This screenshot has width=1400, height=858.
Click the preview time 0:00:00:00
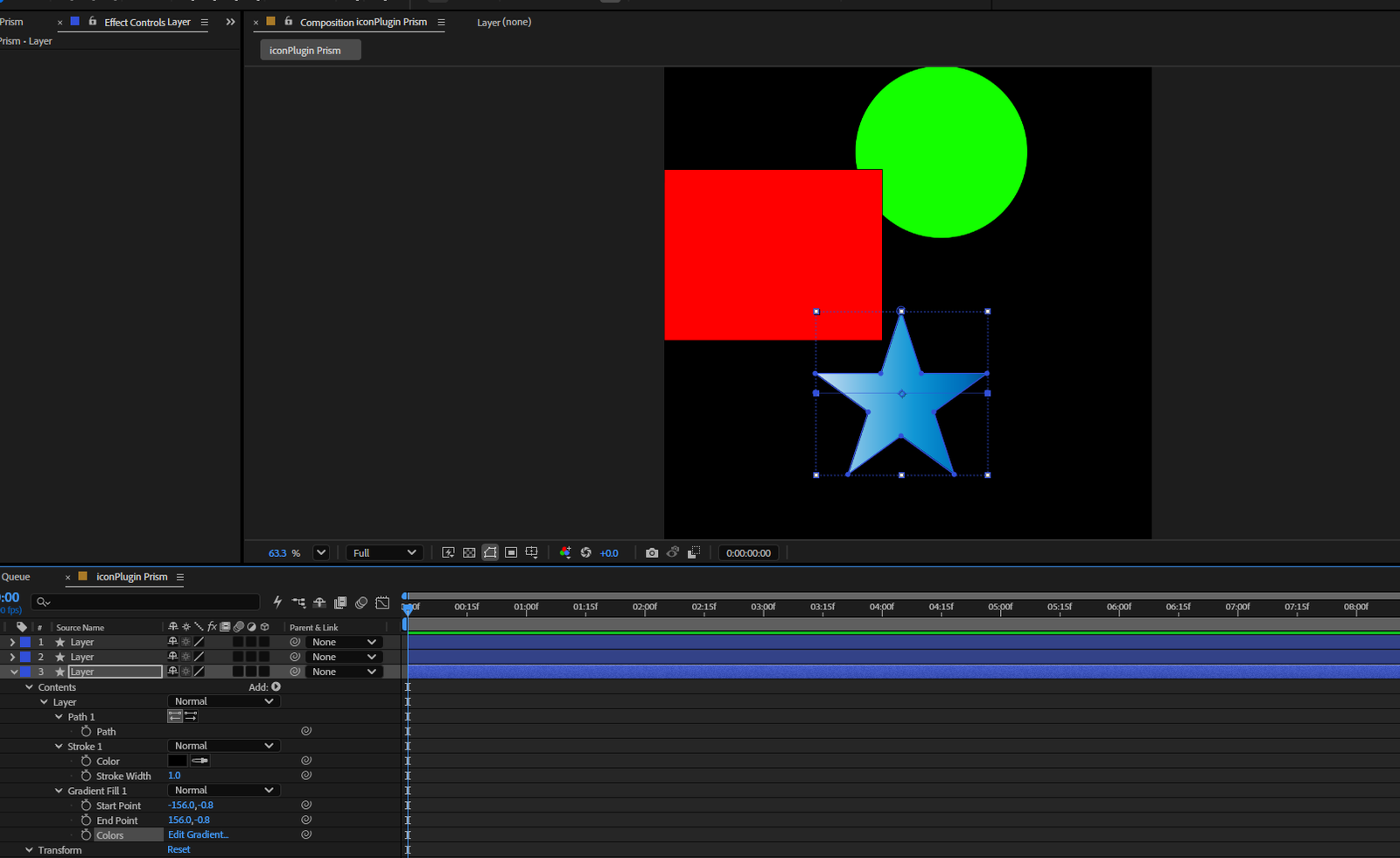(748, 552)
